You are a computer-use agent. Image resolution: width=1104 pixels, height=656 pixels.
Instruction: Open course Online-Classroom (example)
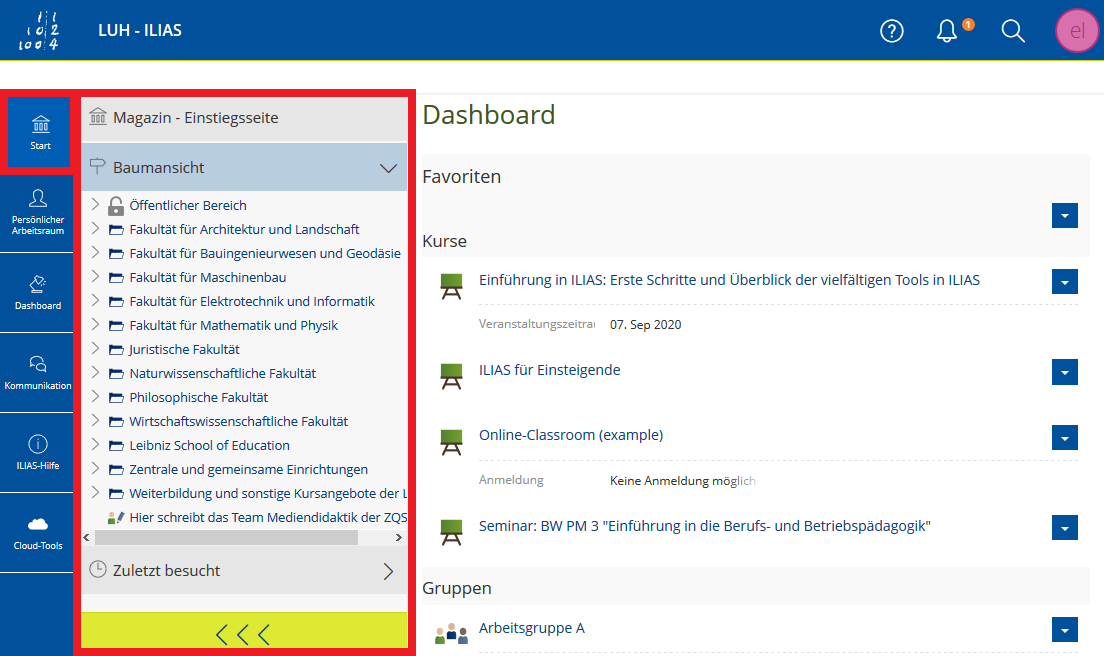coord(571,435)
